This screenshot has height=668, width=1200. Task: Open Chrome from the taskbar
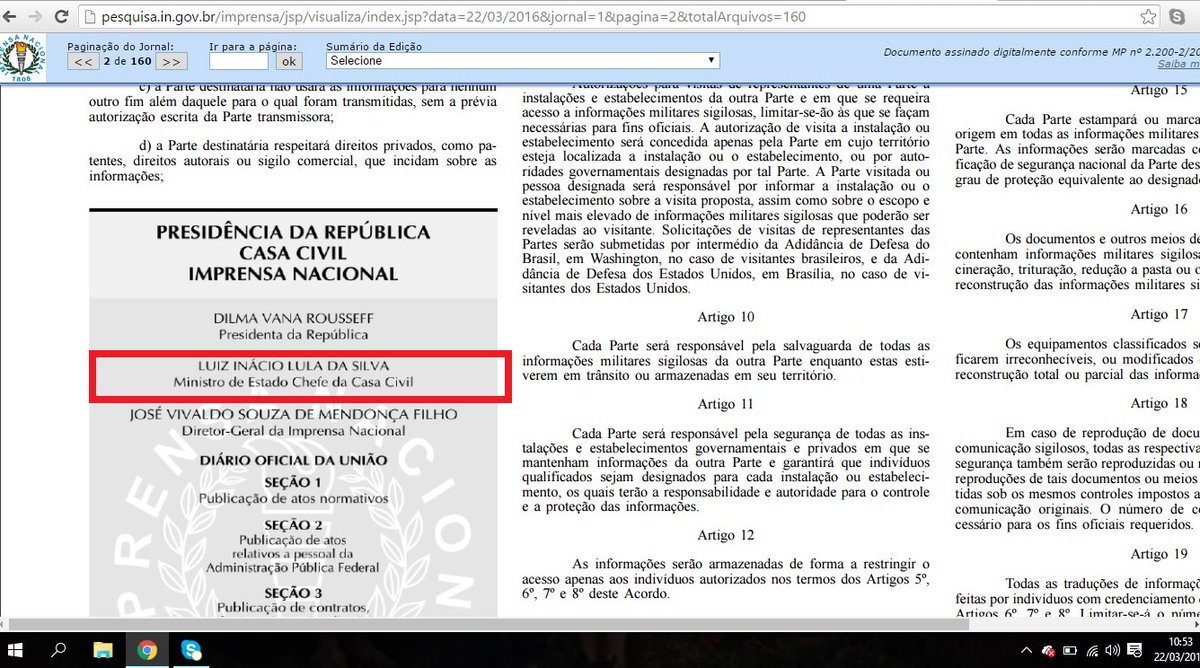coord(147,651)
